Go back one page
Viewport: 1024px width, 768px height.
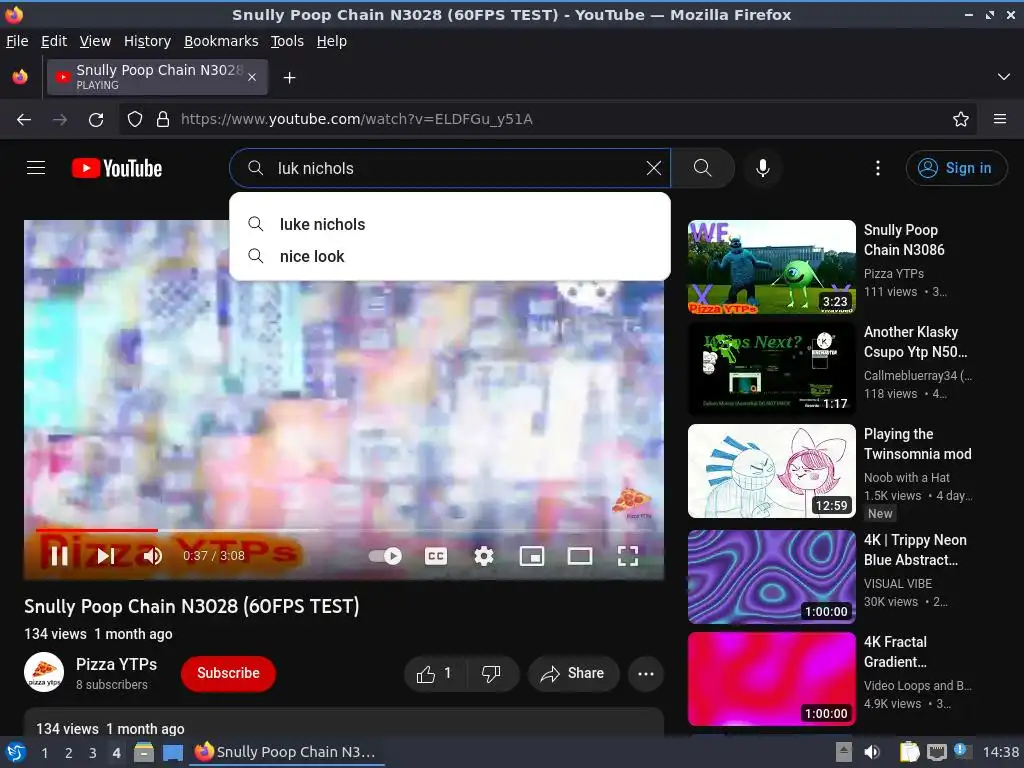pyautogui.click(x=24, y=120)
